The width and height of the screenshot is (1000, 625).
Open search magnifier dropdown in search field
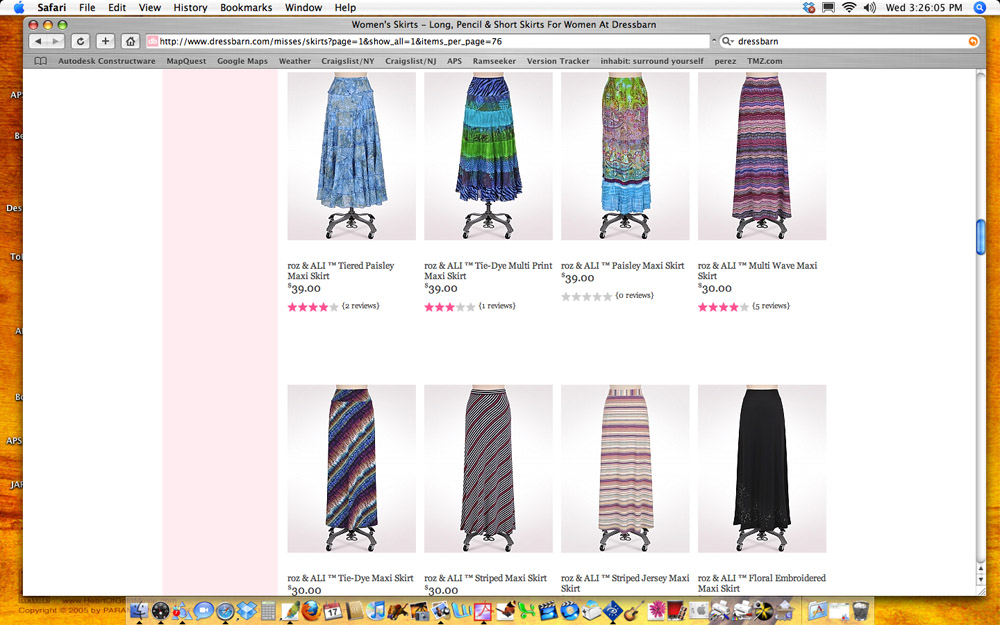click(x=727, y=41)
